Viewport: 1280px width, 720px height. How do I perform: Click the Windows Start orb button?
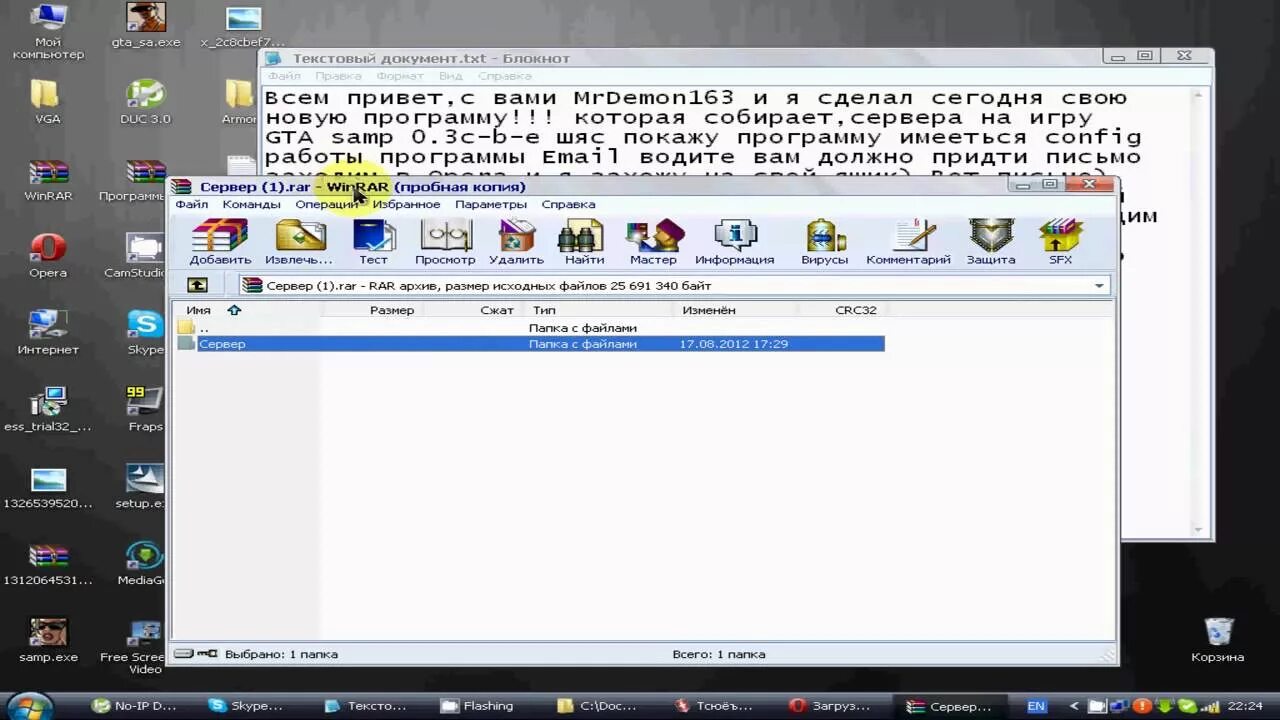point(30,705)
